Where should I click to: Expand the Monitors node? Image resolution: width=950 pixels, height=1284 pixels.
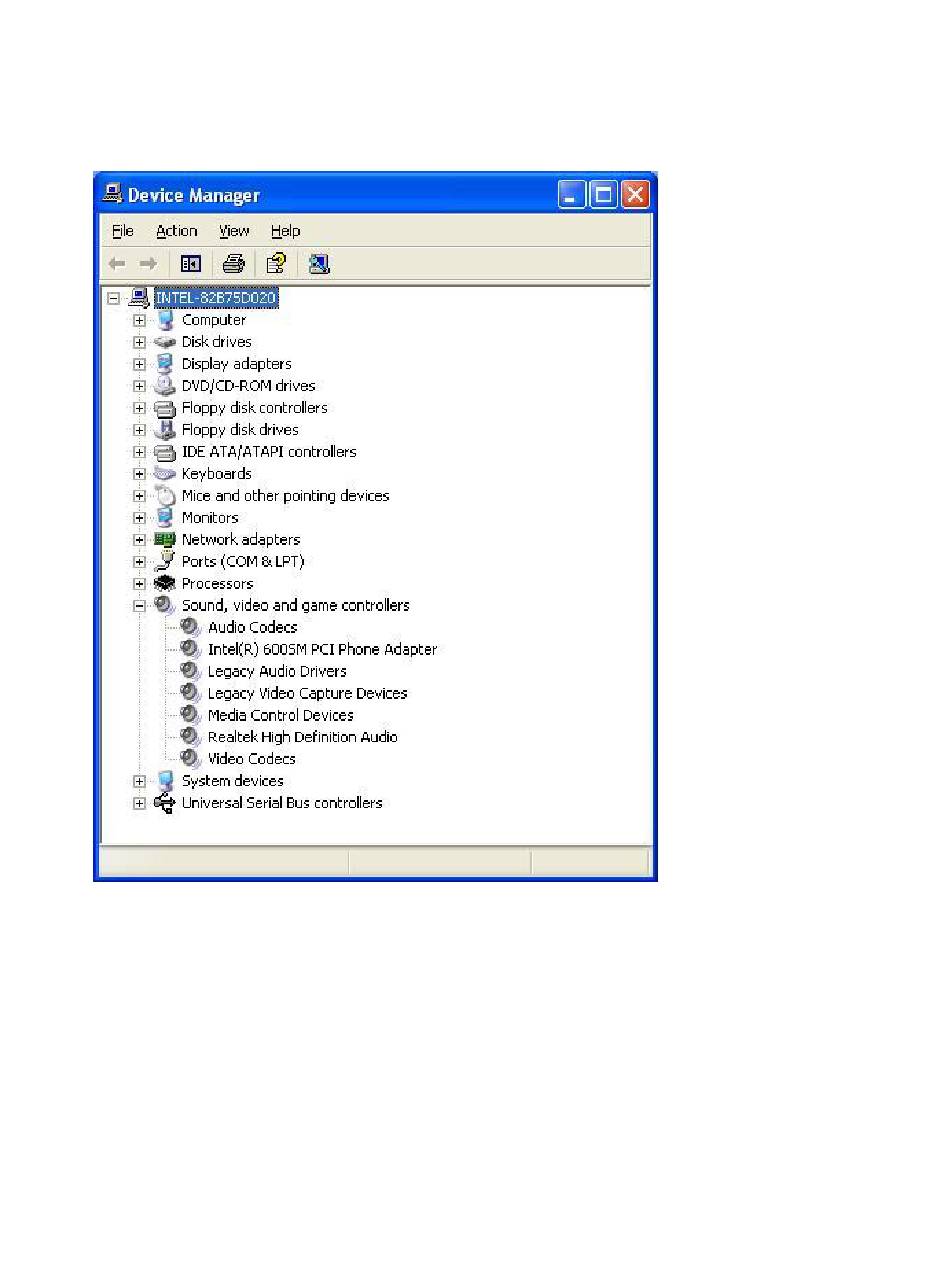140,518
